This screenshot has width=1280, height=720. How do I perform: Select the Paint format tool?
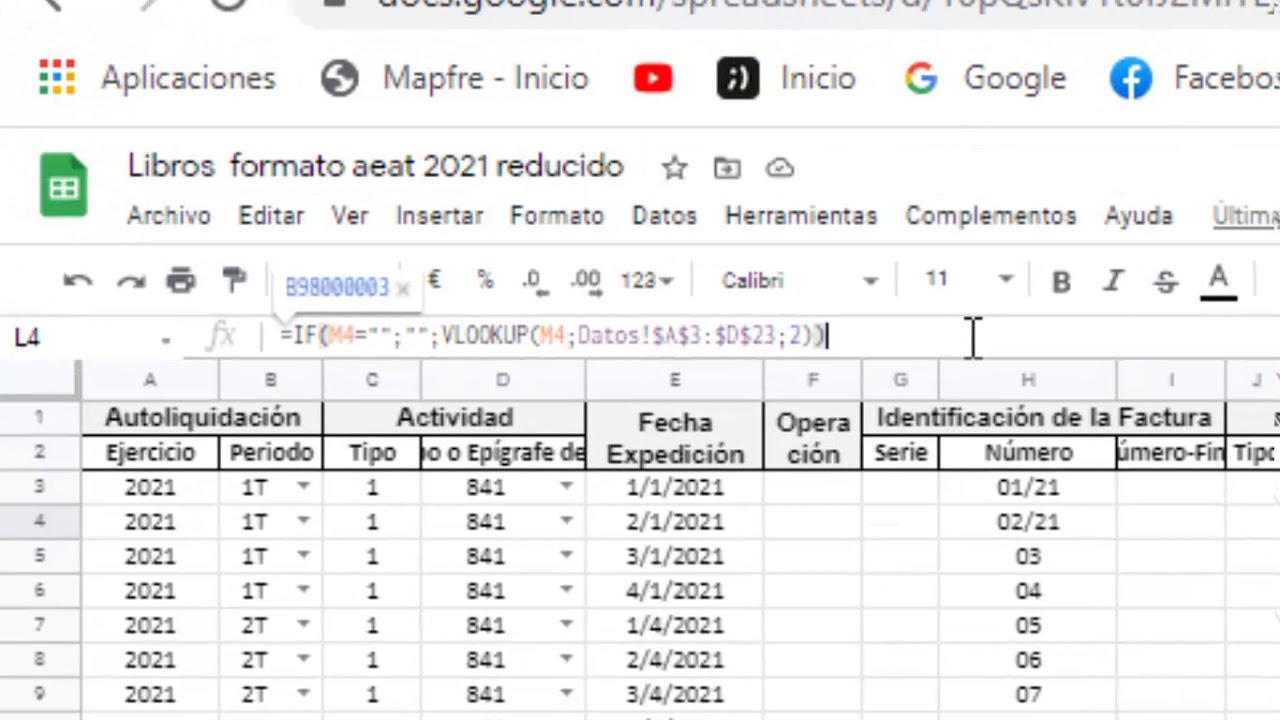(234, 280)
